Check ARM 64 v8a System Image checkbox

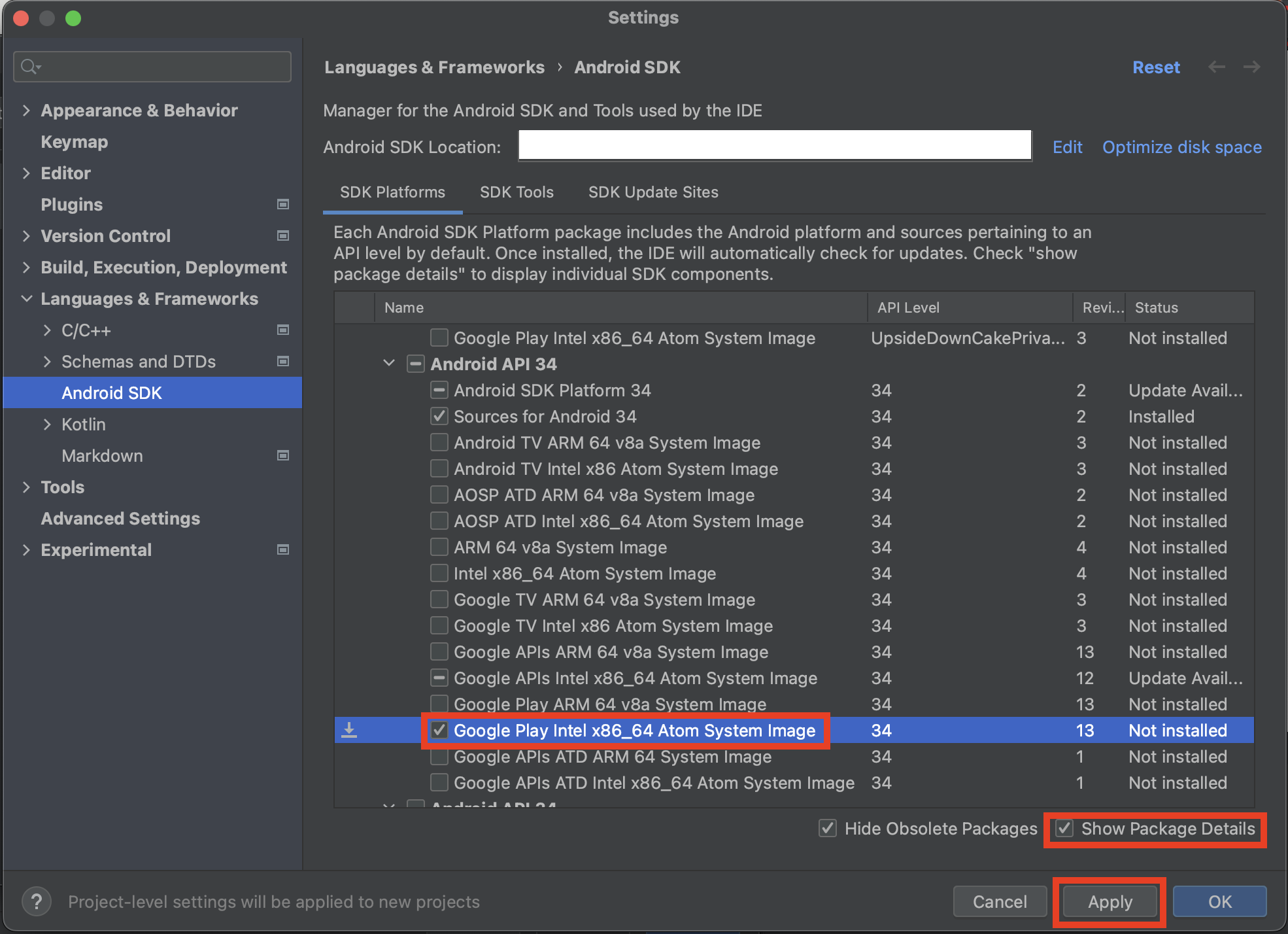coord(439,547)
